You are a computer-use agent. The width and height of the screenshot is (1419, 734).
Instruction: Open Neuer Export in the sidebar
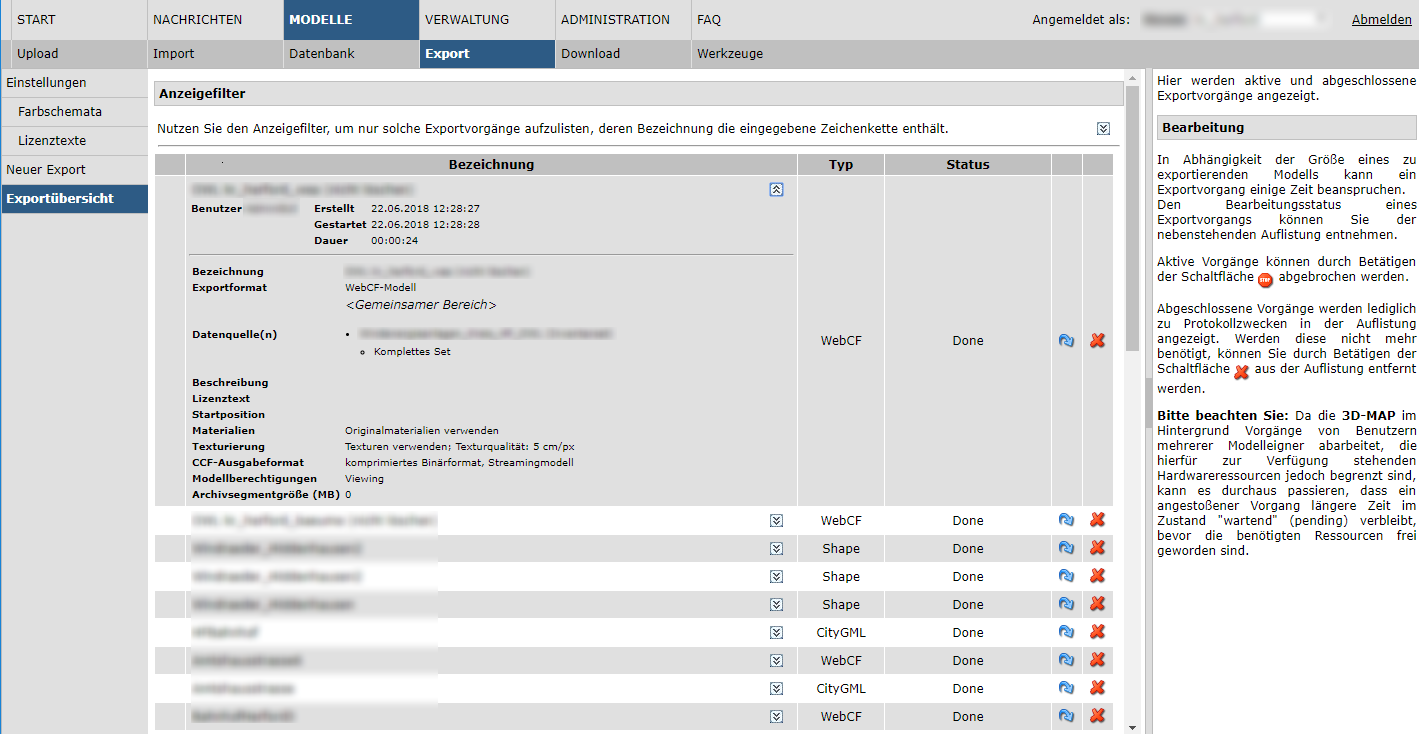(74, 170)
